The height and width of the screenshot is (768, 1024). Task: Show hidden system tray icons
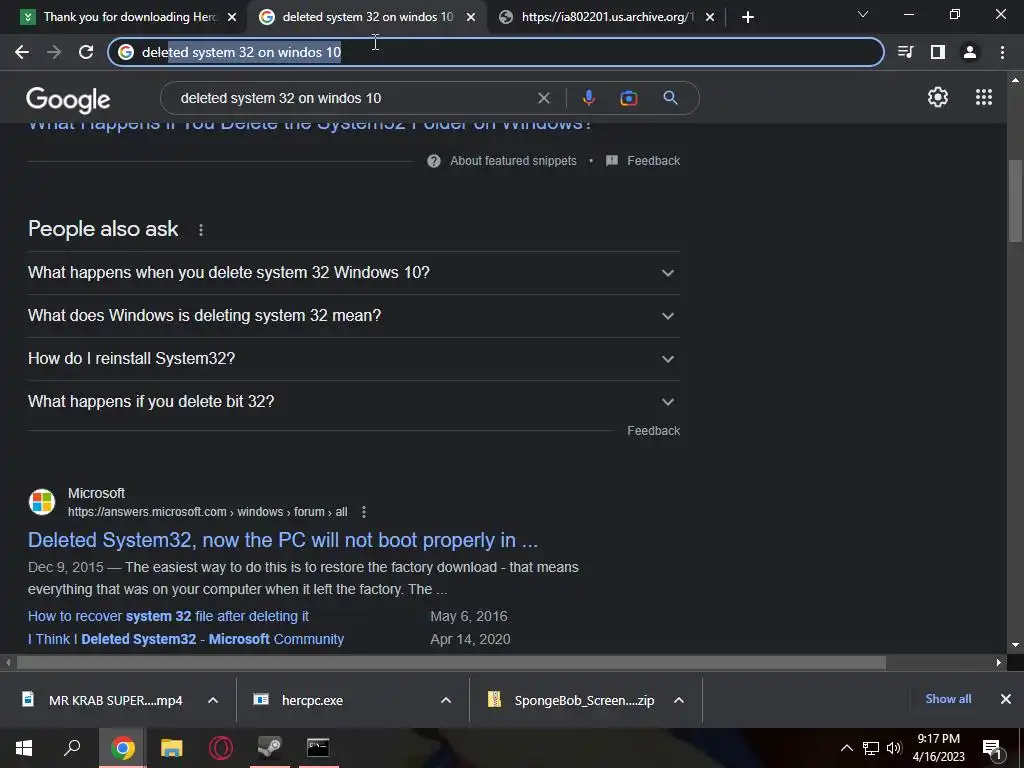(846, 748)
